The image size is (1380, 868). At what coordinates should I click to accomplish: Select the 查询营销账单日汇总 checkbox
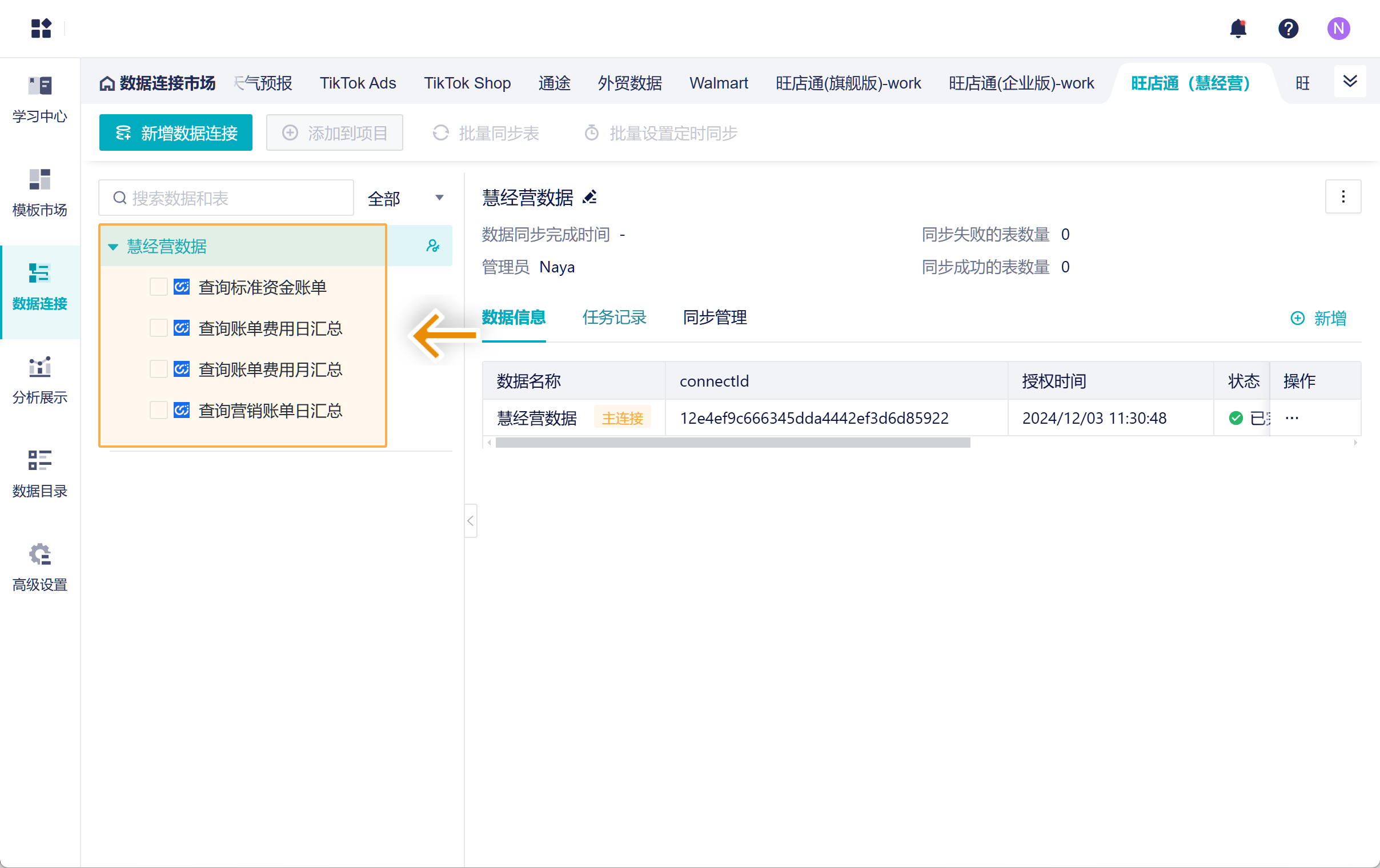click(158, 410)
